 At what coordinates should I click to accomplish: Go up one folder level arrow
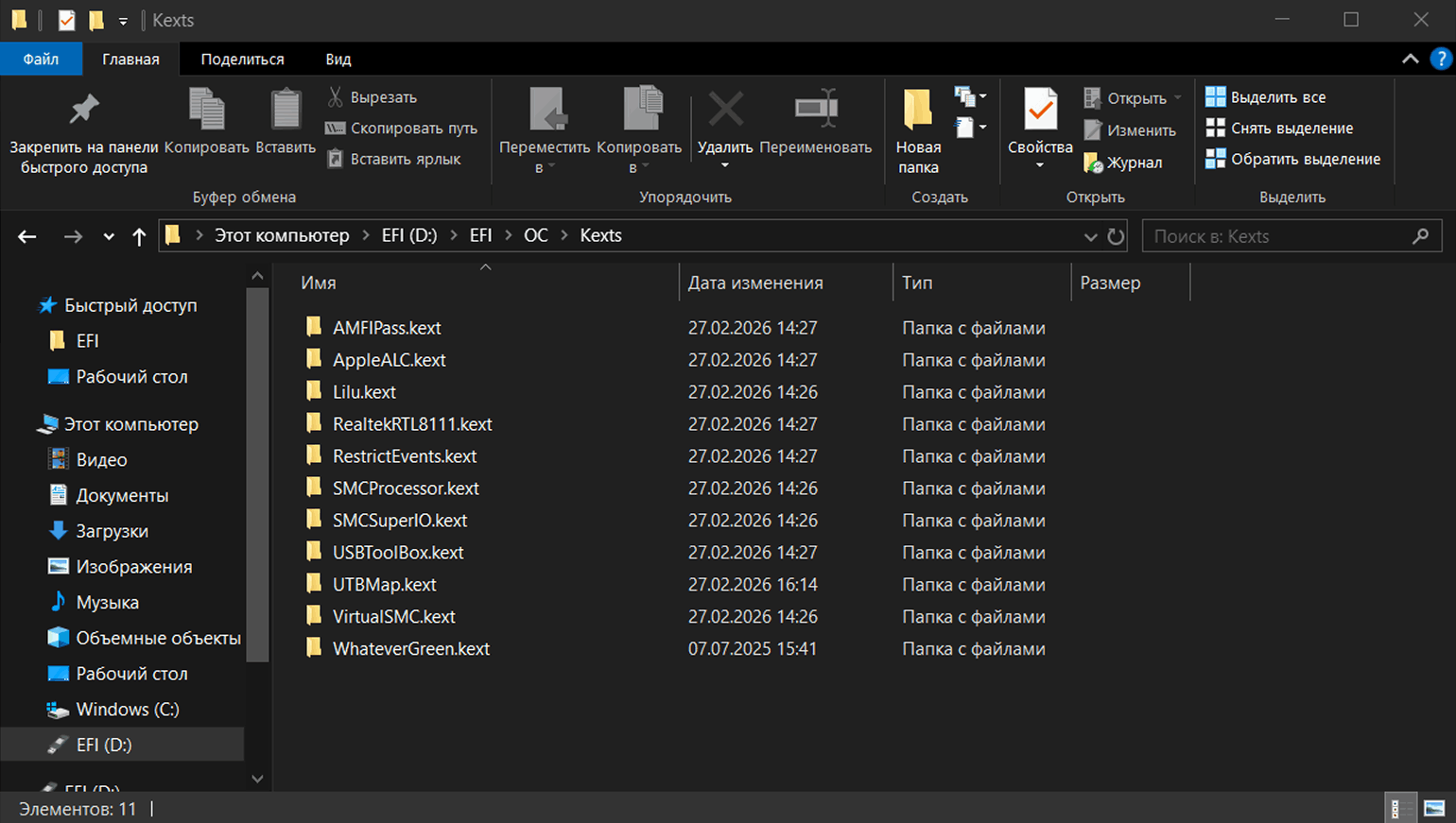tap(139, 236)
